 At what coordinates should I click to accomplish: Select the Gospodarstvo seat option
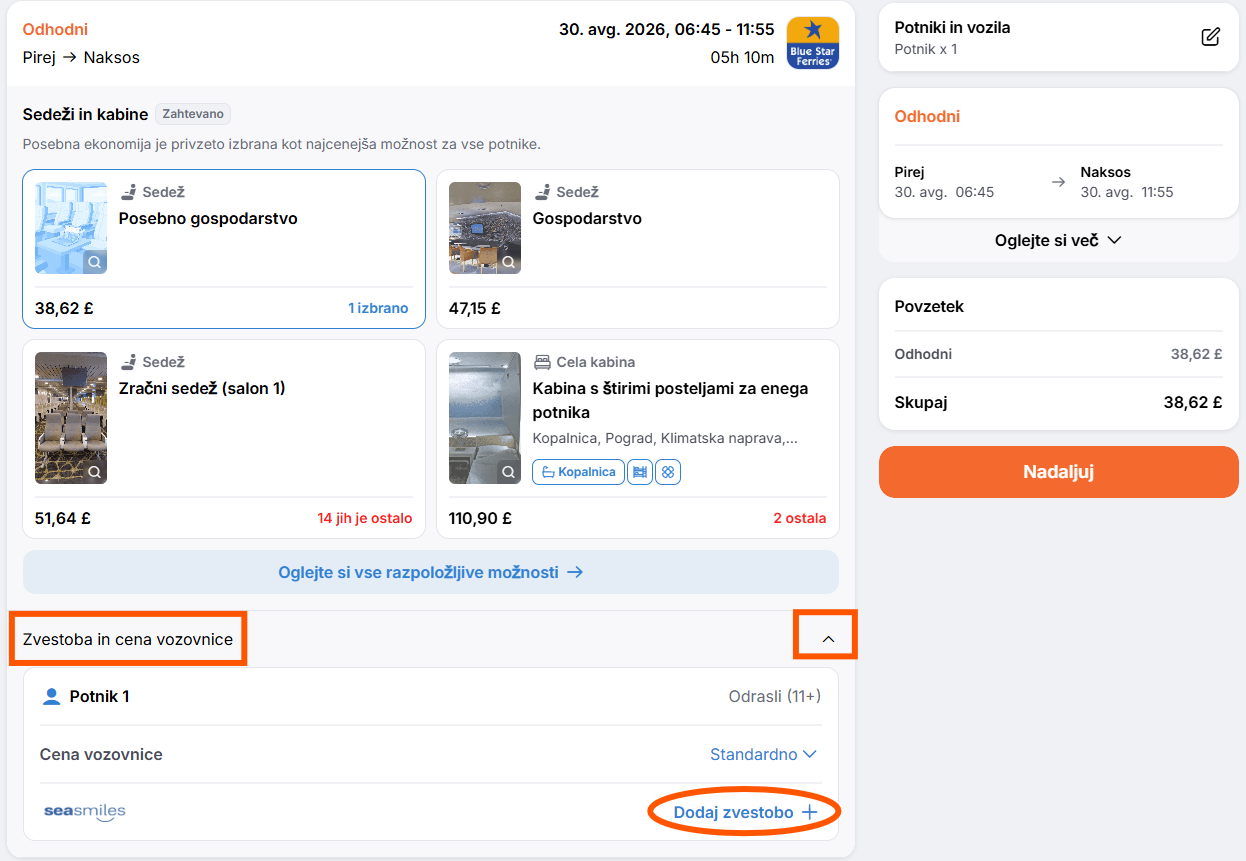(x=638, y=249)
